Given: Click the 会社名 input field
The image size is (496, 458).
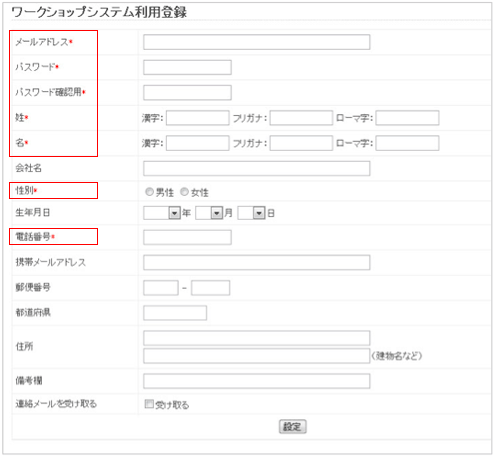Looking at the screenshot, I should 256,168.
